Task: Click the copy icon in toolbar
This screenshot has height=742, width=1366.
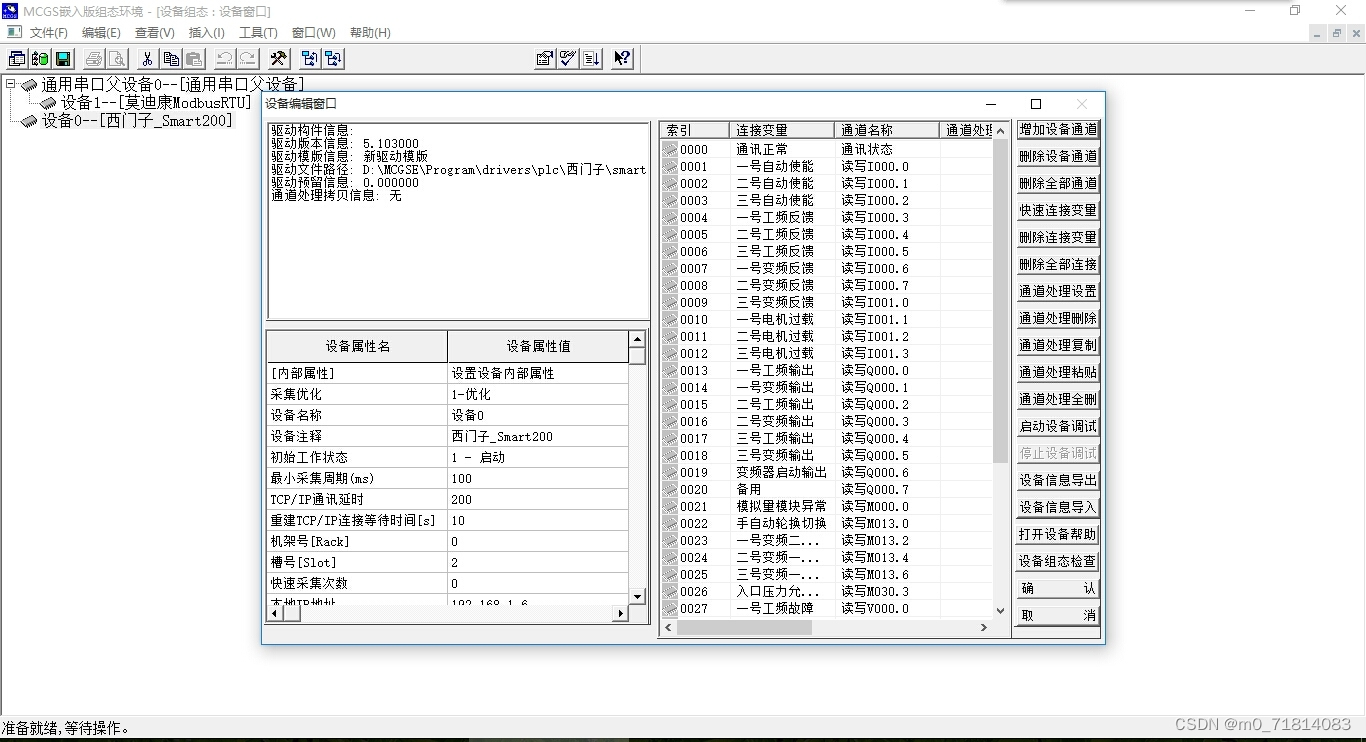Action: (171, 59)
